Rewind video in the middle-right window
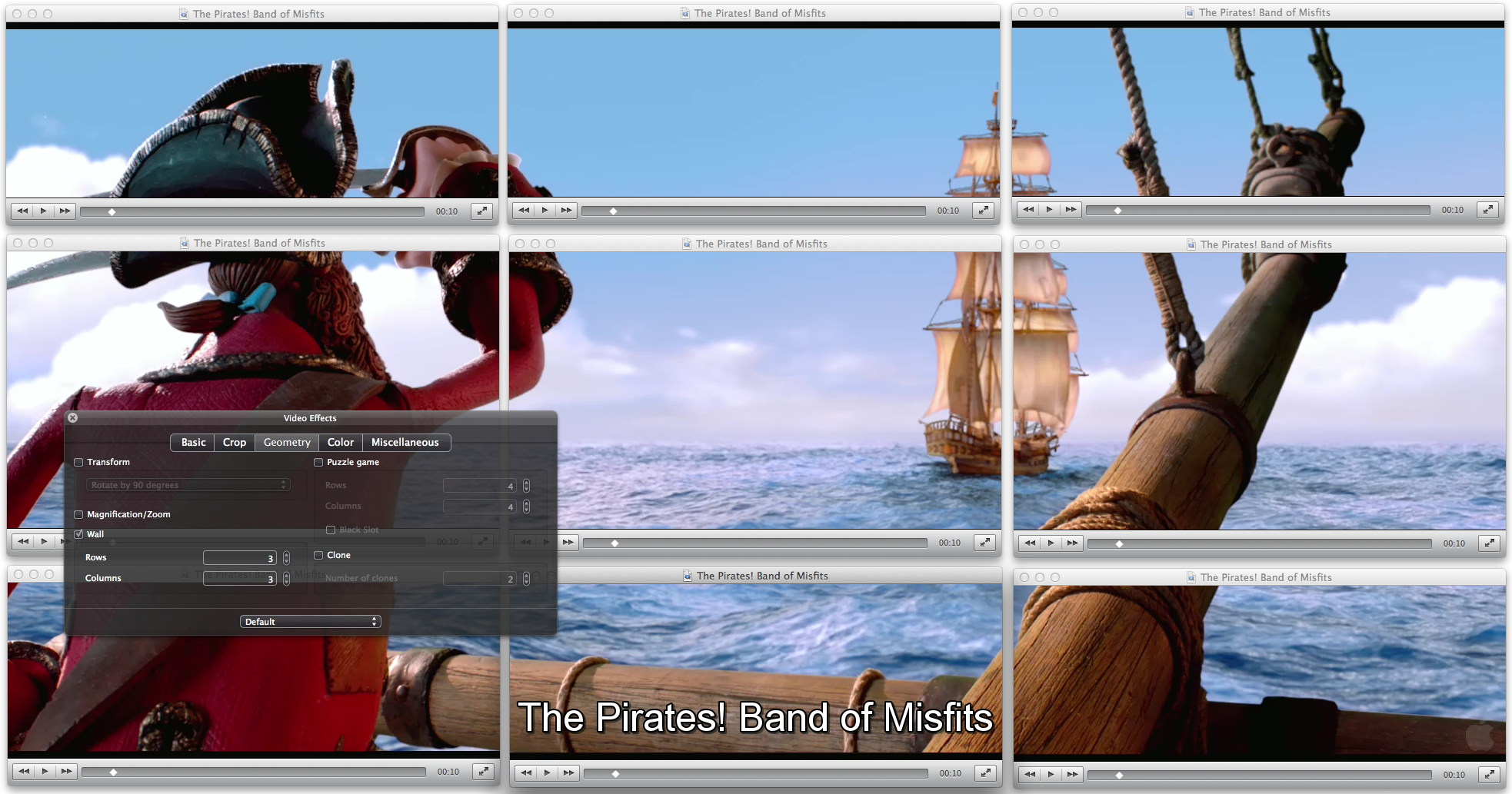1512x794 pixels. (x=1030, y=543)
